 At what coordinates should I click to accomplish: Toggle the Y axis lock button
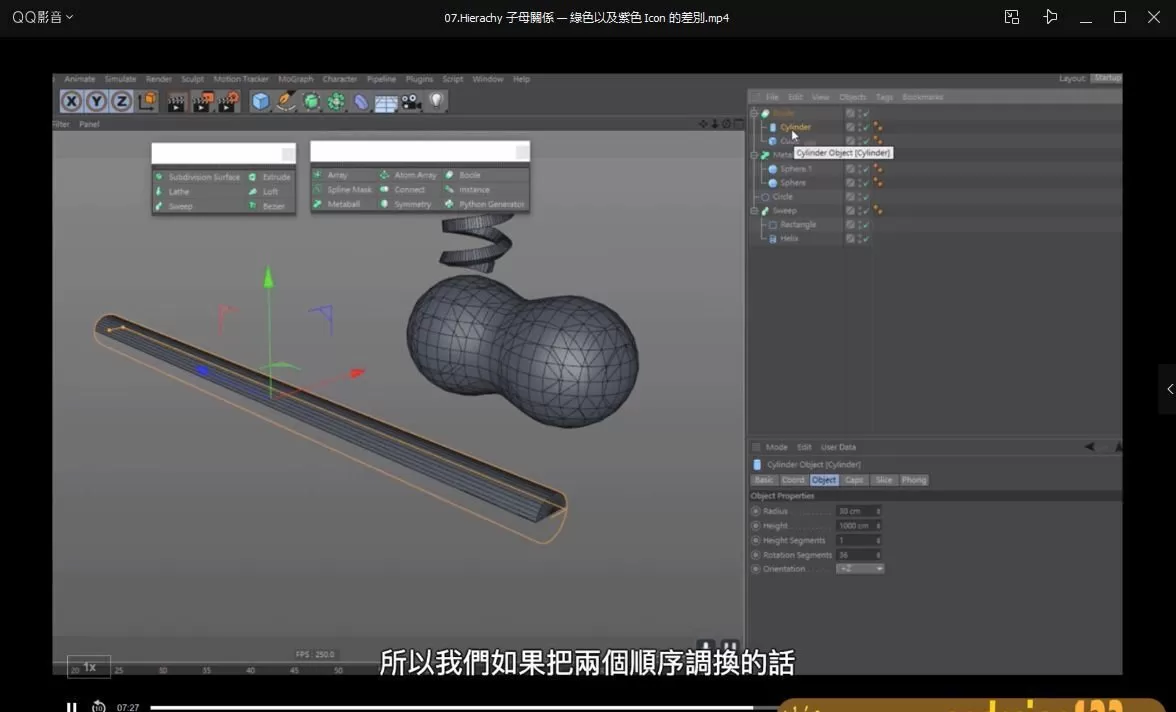click(96, 100)
